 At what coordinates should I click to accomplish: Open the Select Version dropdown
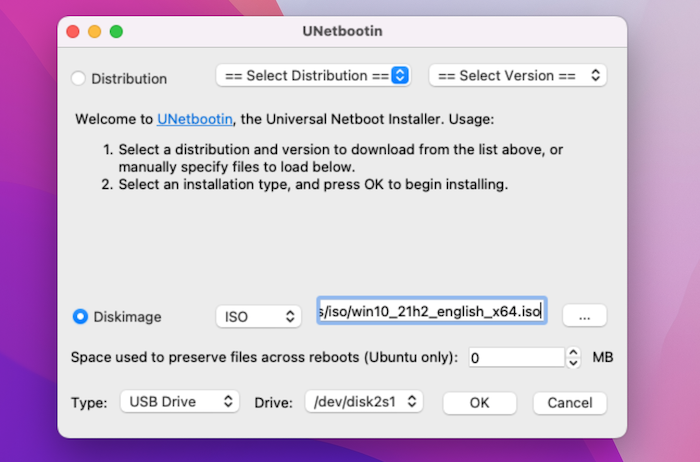click(x=517, y=75)
